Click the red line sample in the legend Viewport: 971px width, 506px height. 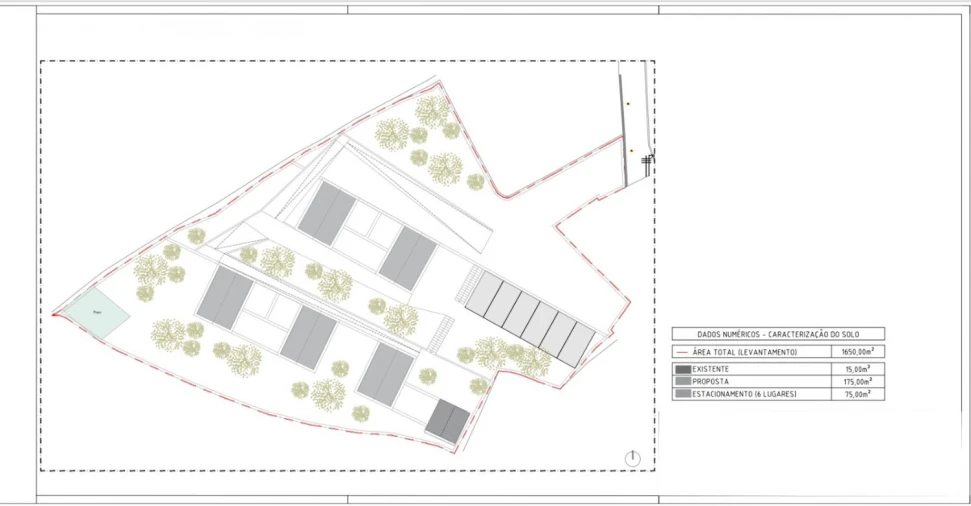tap(684, 352)
